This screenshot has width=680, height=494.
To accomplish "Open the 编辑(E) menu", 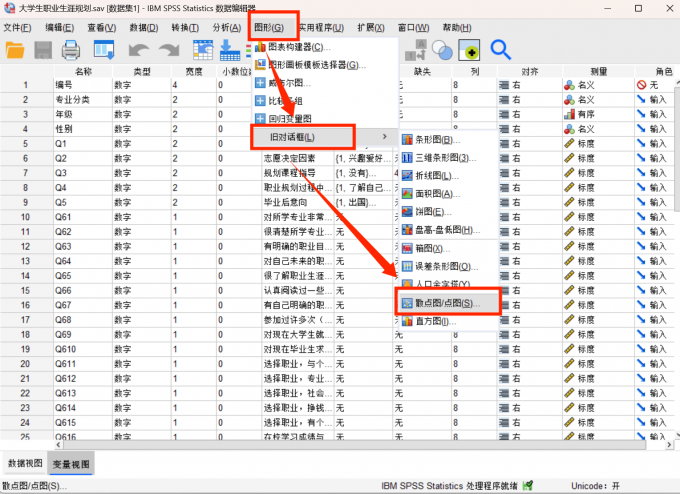I will pyautogui.click(x=60, y=28).
